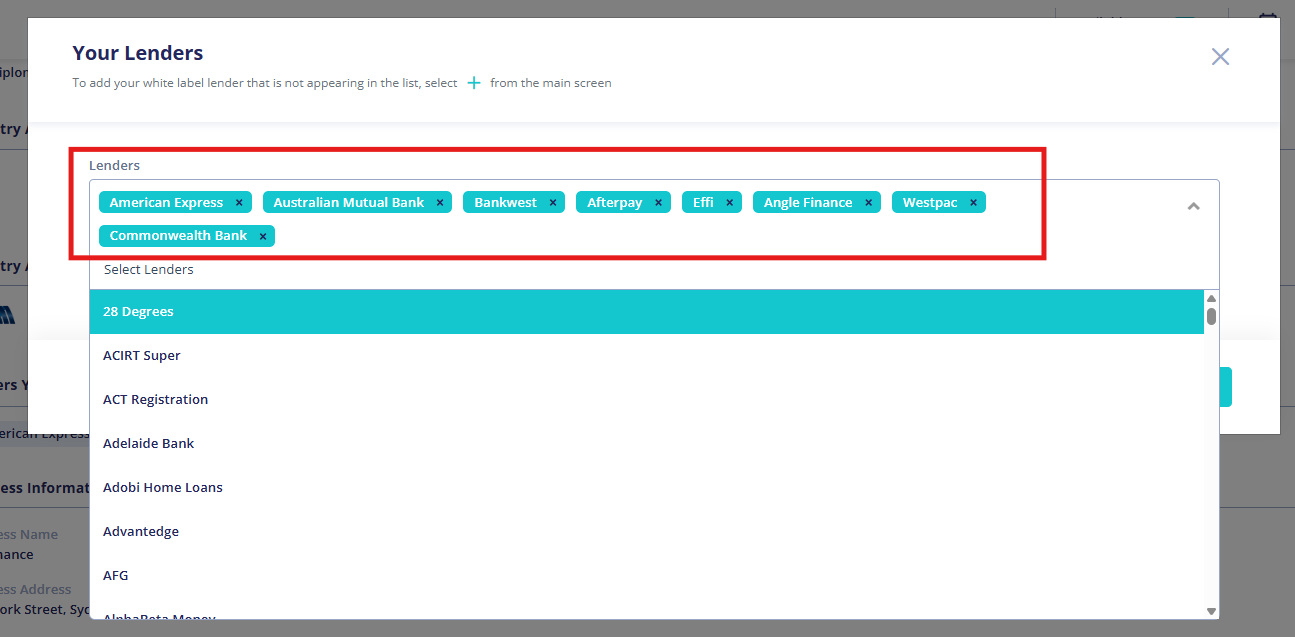Click the Commonwealth Bank tag label
The width and height of the screenshot is (1295, 637).
click(178, 237)
